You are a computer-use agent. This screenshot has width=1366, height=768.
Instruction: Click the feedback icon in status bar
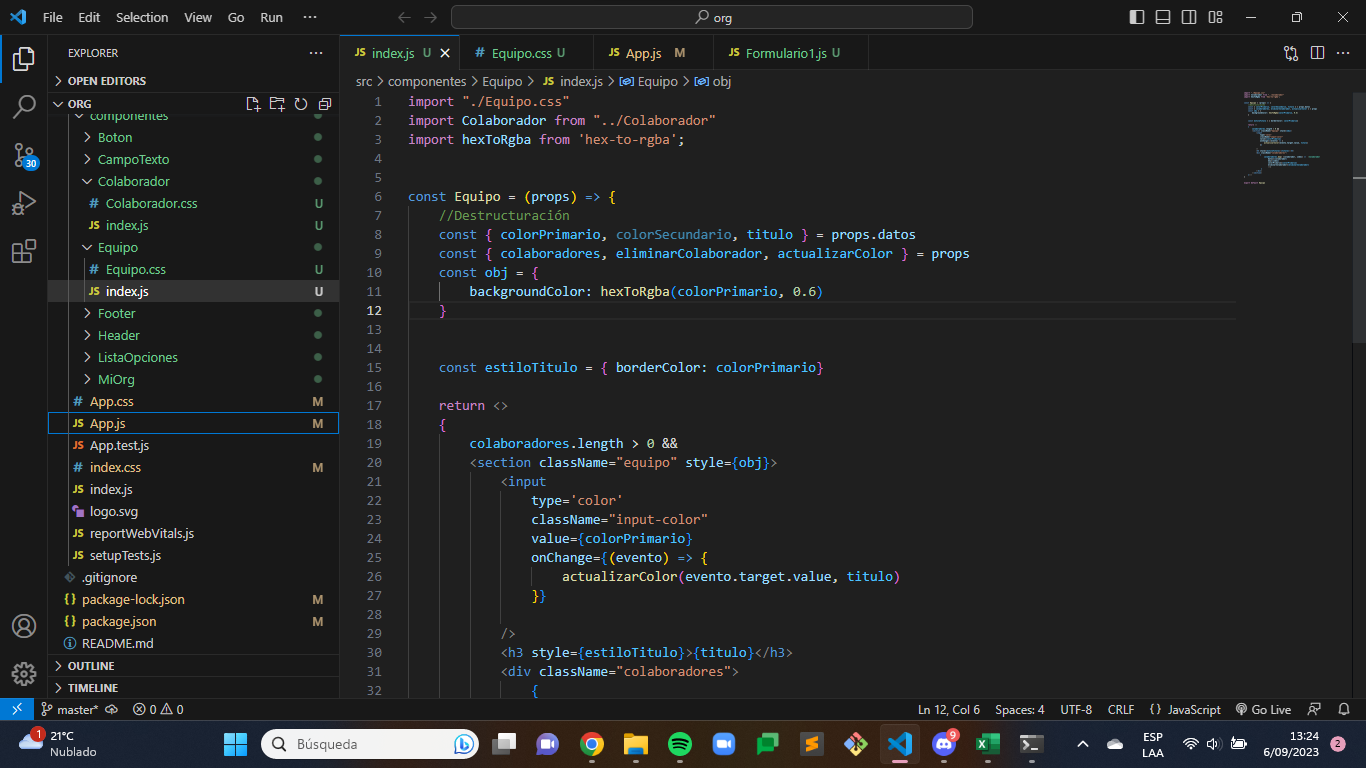tap(1315, 709)
